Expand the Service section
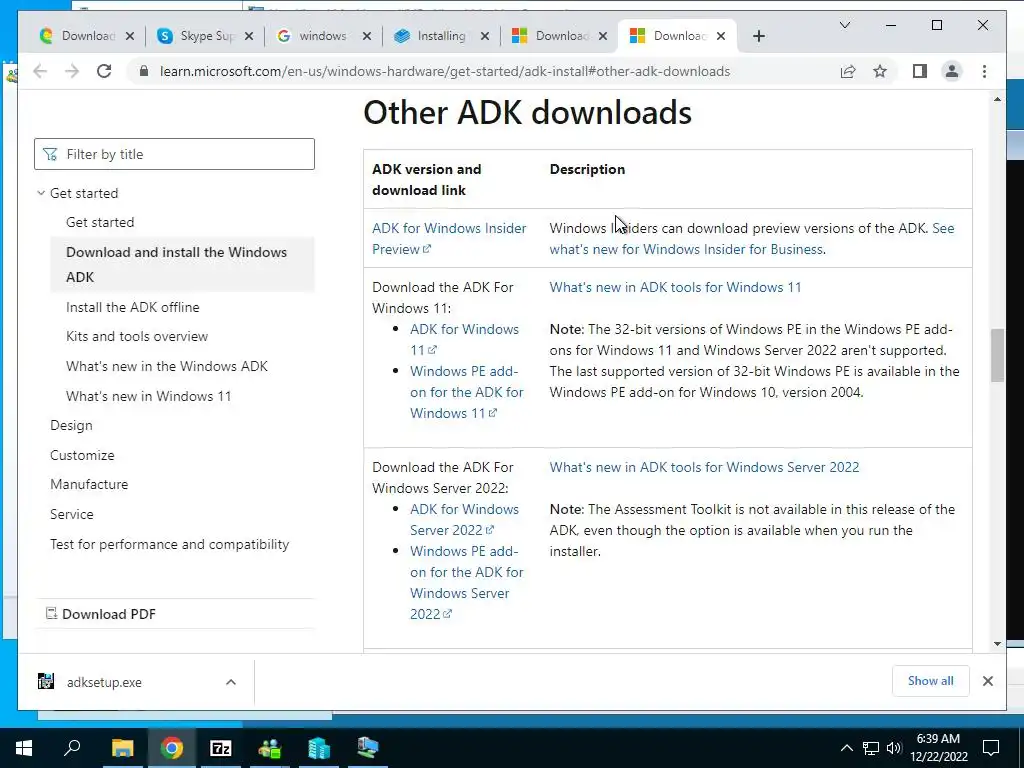1024x768 pixels. (x=72, y=515)
